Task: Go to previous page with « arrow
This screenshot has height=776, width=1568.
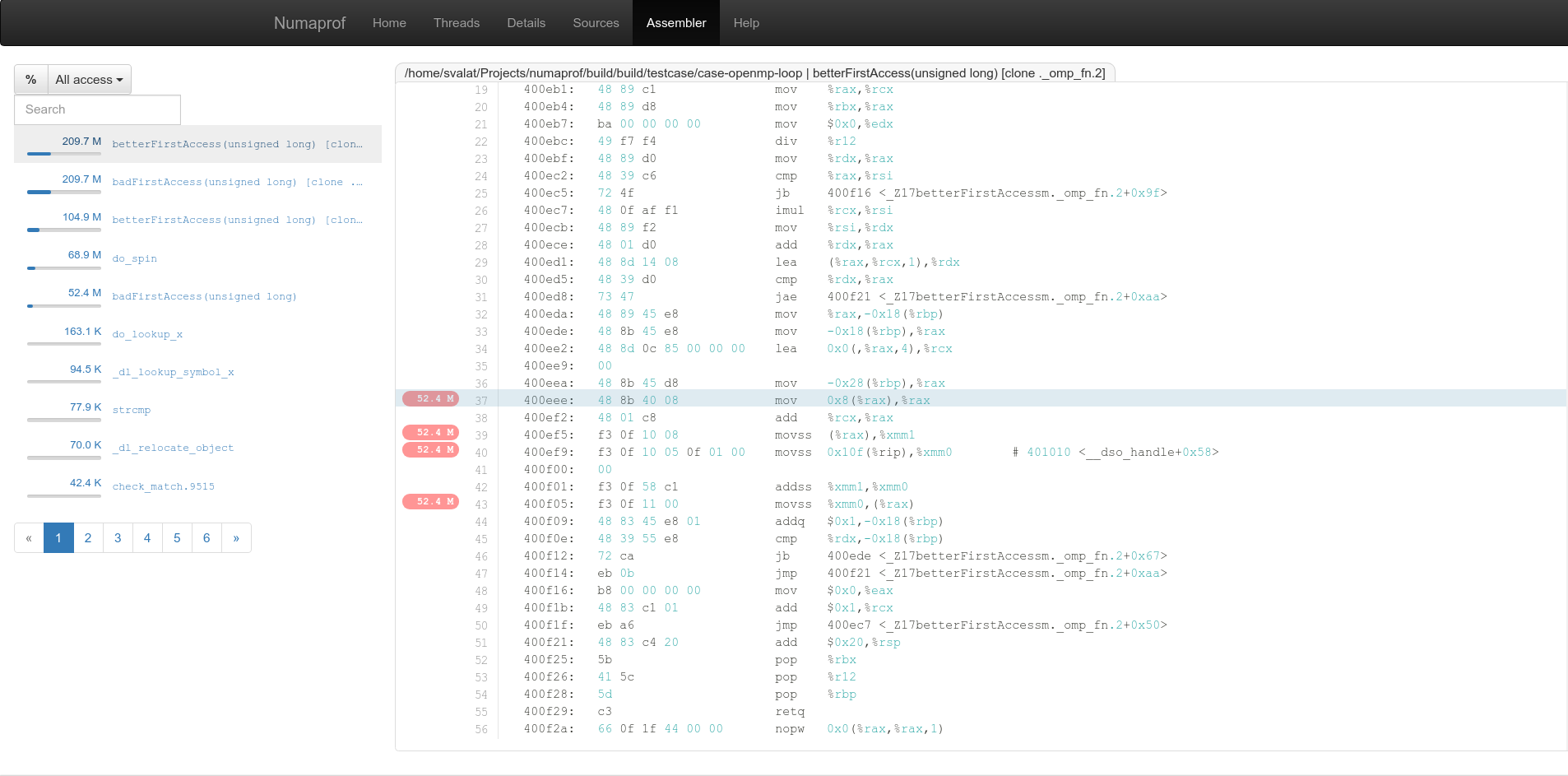Action: pos(29,538)
